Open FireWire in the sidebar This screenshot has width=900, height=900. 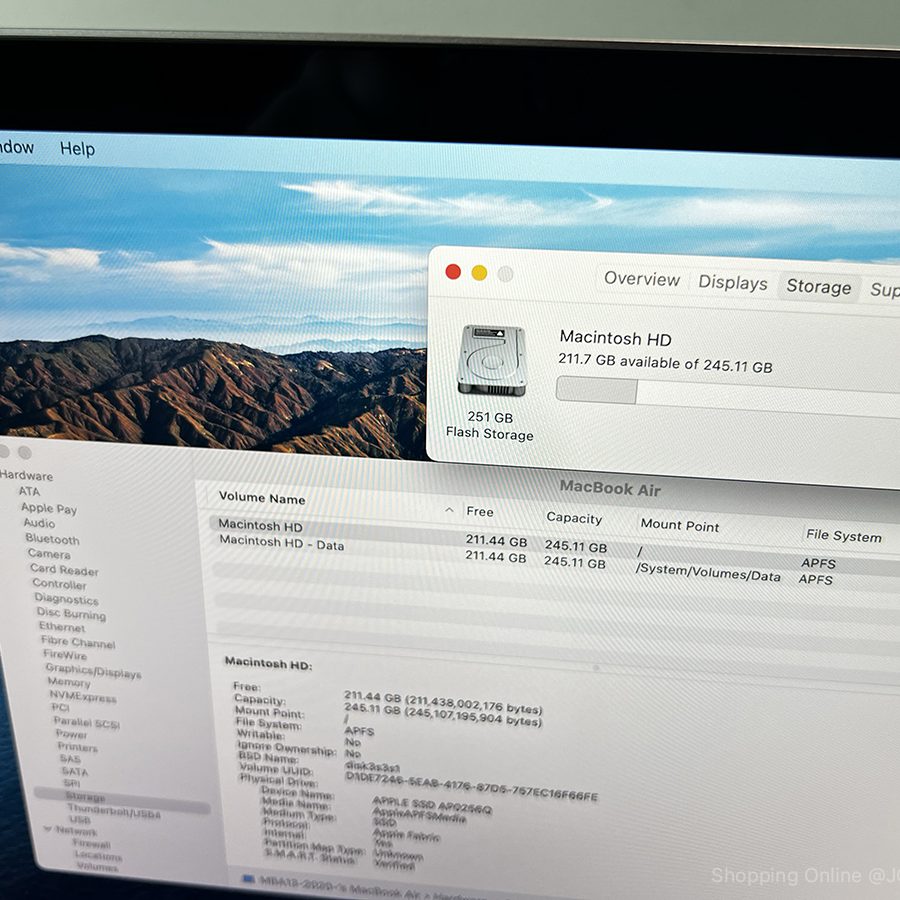click(65, 655)
